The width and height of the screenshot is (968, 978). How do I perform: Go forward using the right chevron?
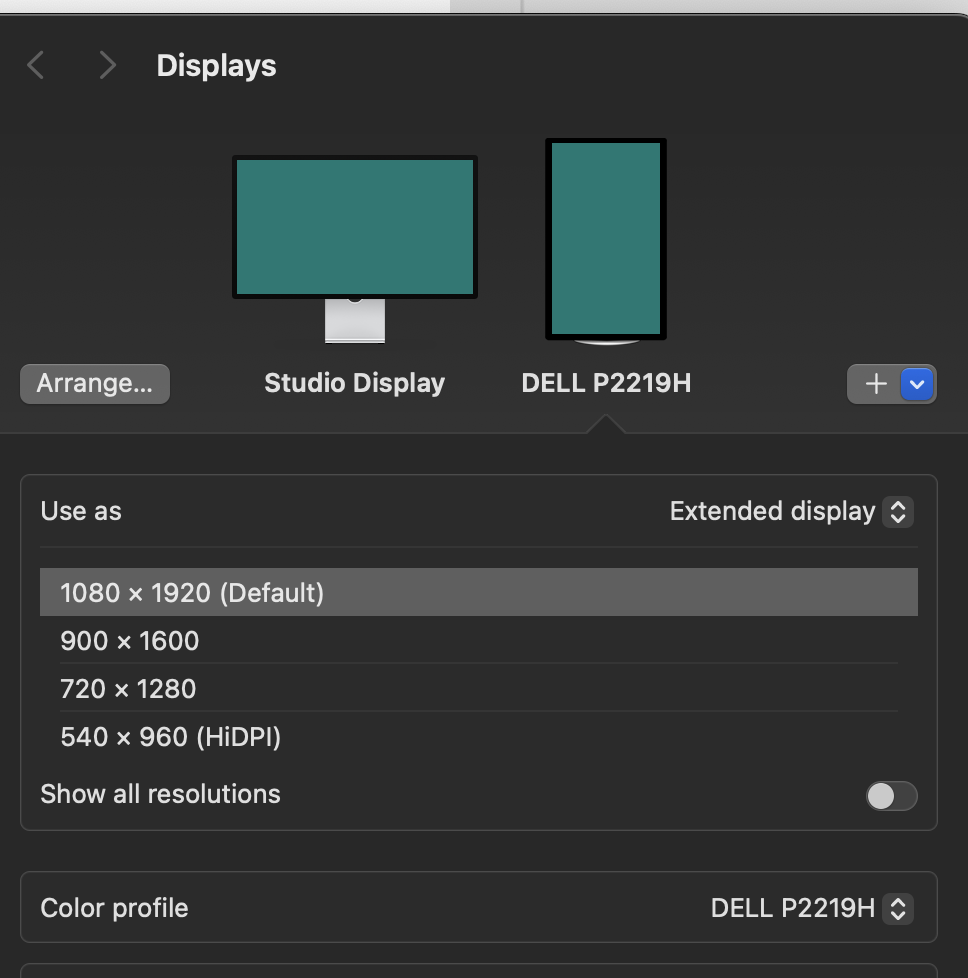click(x=107, y=66)
